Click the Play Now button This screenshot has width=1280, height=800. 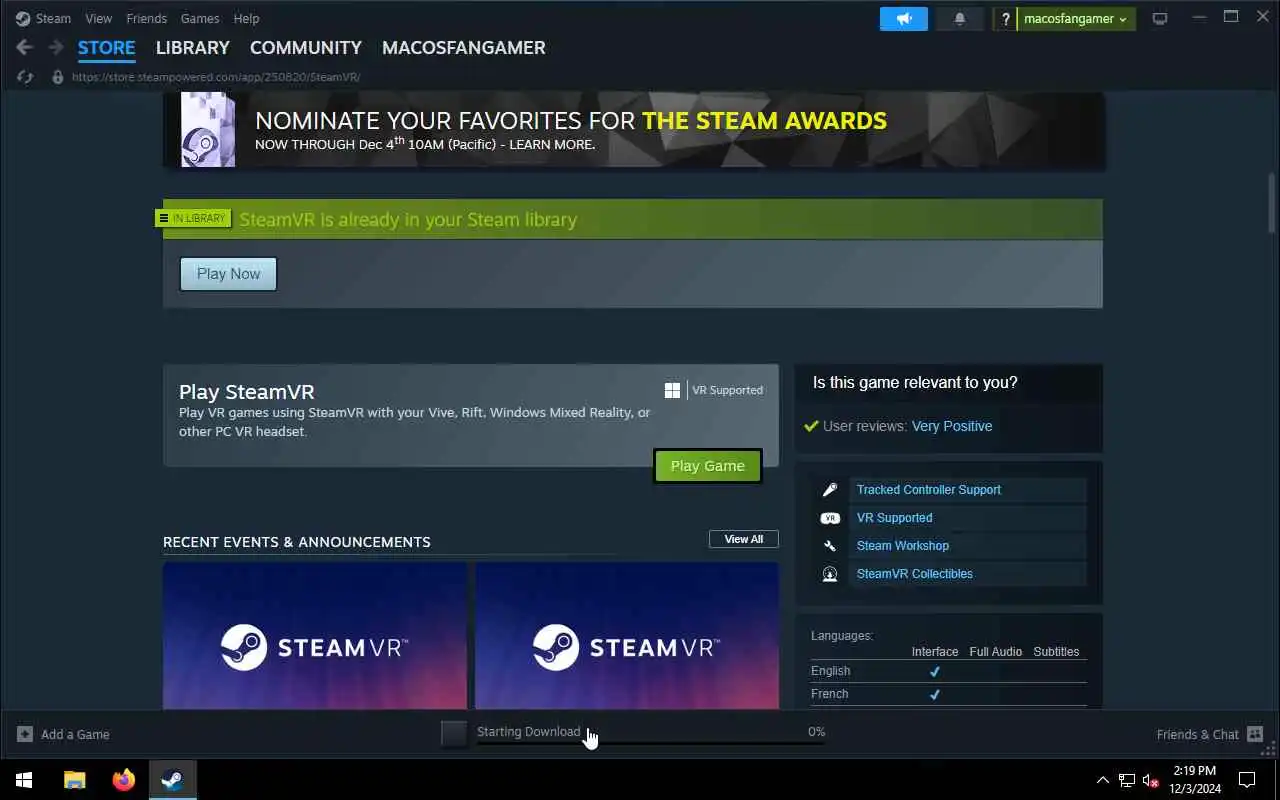pyautogui.click(x=228, y=274)
